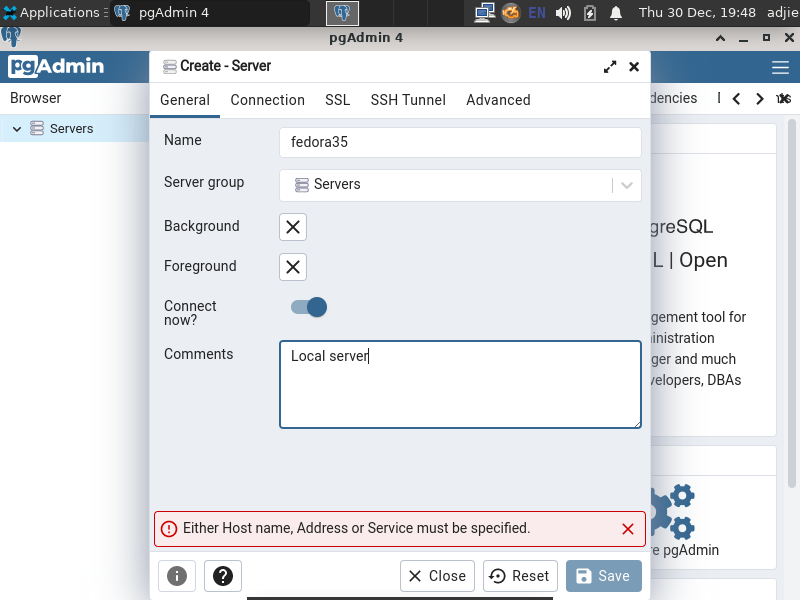Open the window menu elephant icon
This screenshot has width=800, height=600.
click(11, 37)
